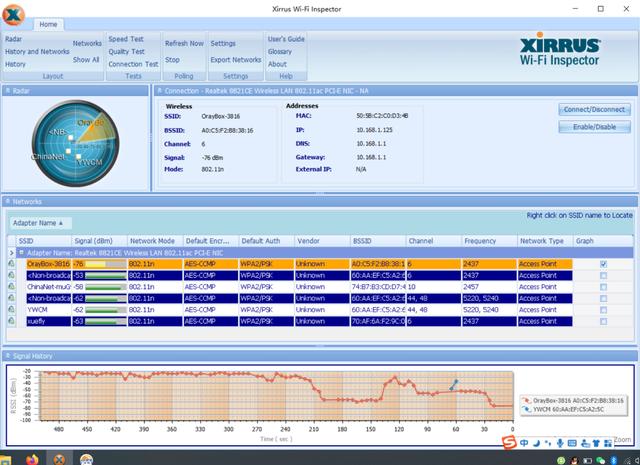Sort by the Adapter Name grouping box
Screen dimensions: 640x465
point(38,222)
